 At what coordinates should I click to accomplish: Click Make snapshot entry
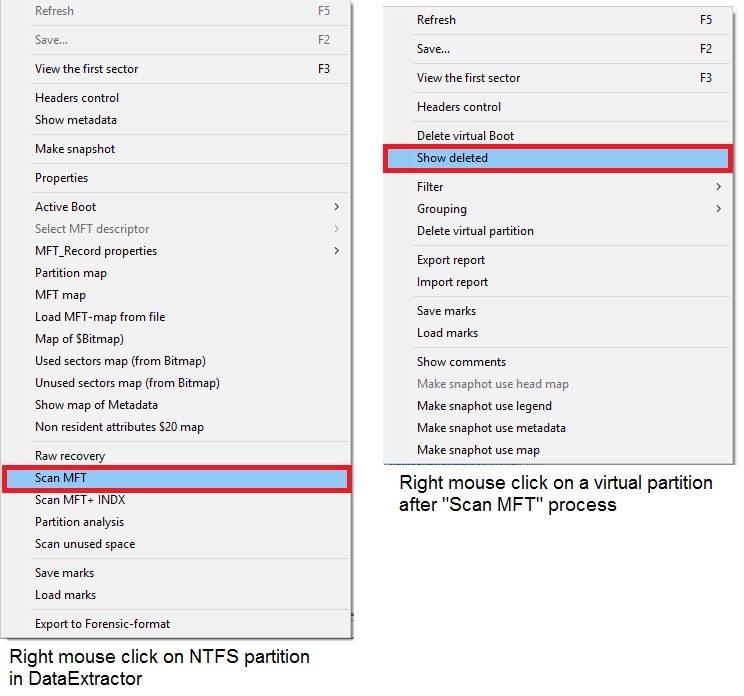(x=75, y=149)
